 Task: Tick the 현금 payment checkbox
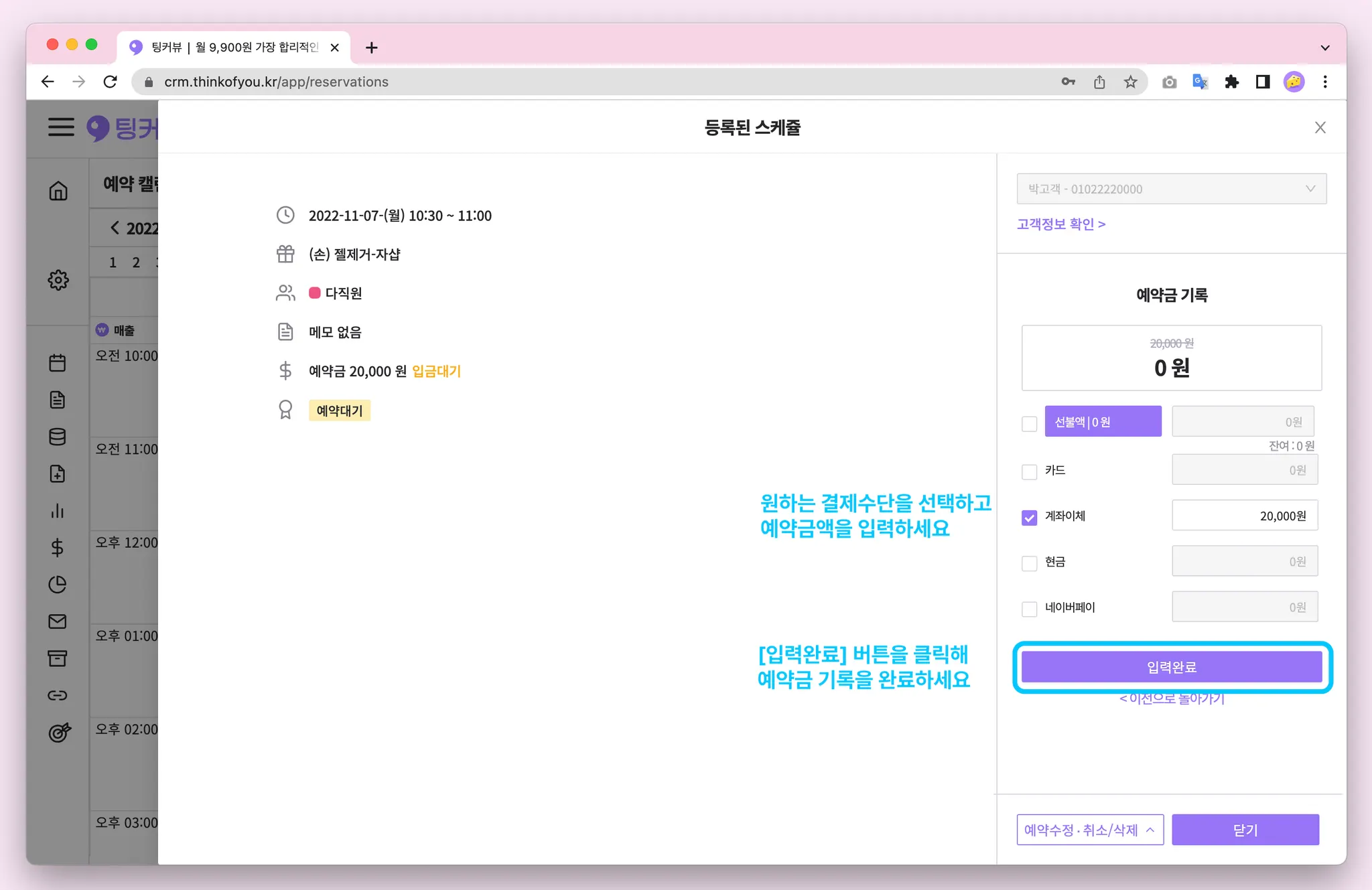(x=1029, y=563)
